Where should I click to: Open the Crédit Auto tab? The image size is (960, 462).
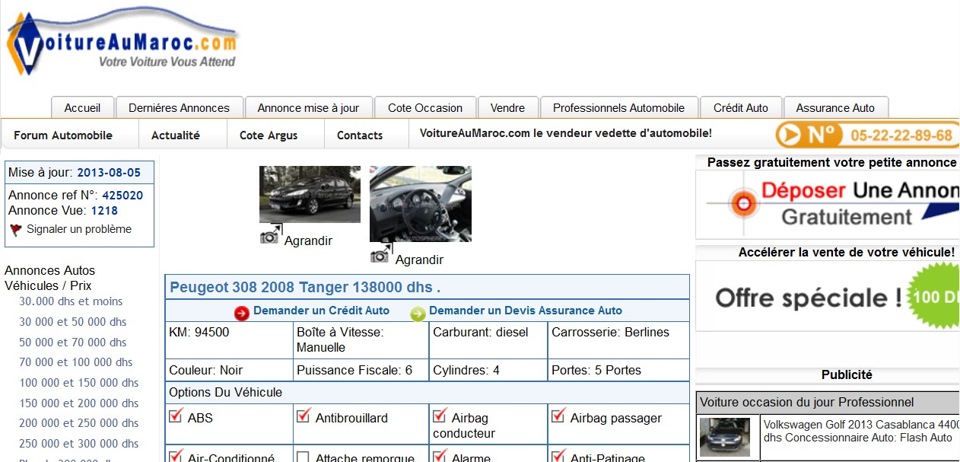(x=741, y=108)
